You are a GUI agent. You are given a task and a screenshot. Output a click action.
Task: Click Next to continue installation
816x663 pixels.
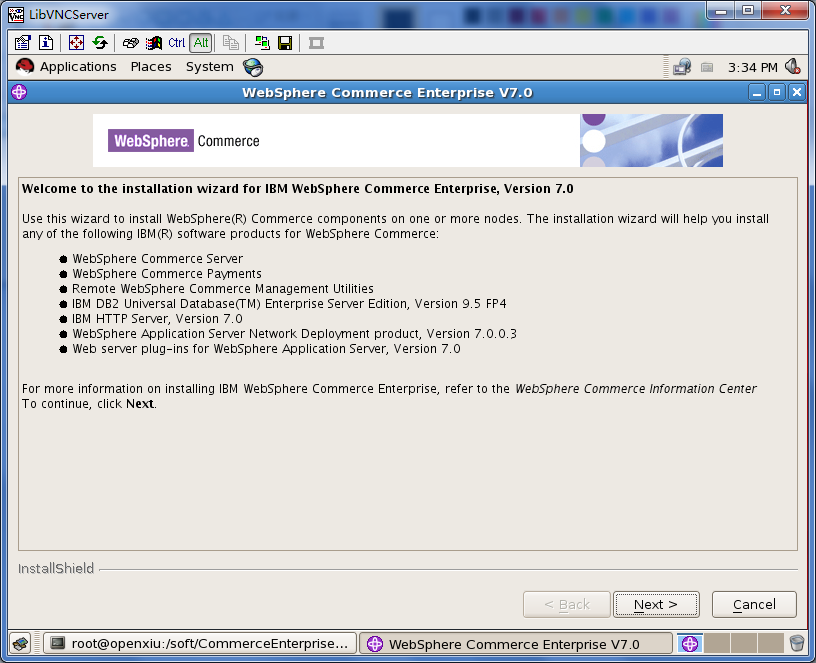click(x=656, y=604)
